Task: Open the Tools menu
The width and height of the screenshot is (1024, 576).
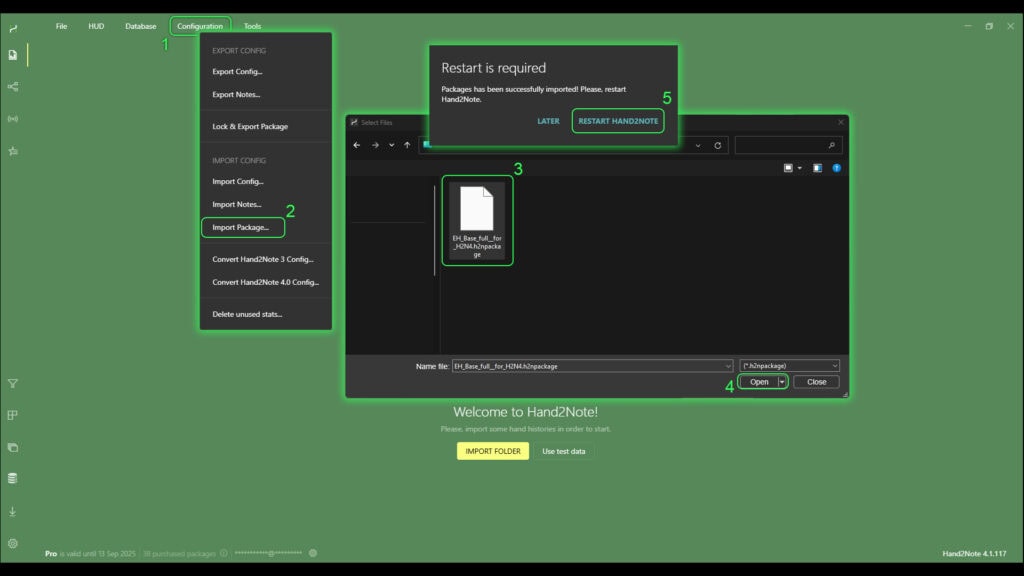Action: tap(252, 26)
